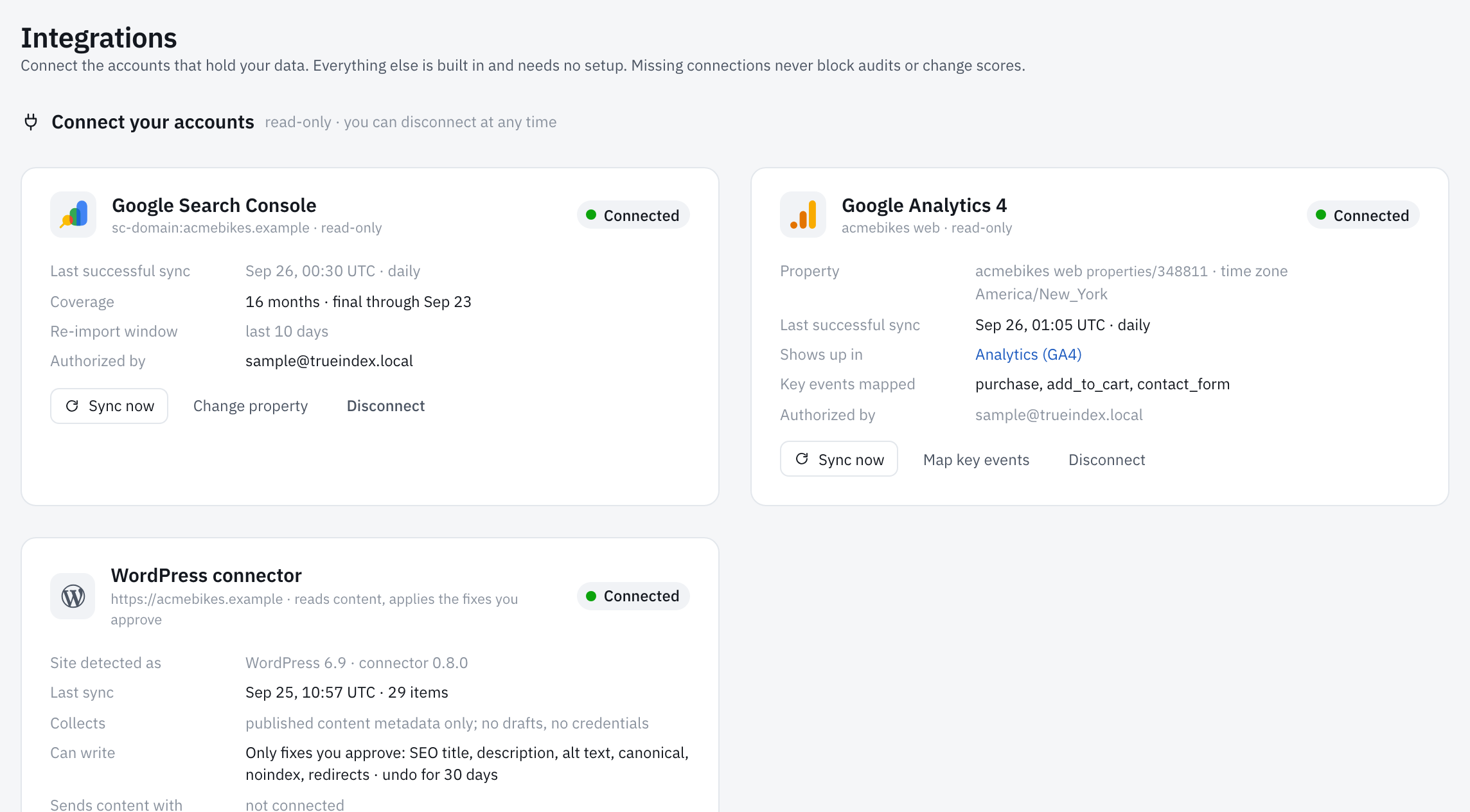Click Connected status badge on Search Console card

click(x=633, y=215)
